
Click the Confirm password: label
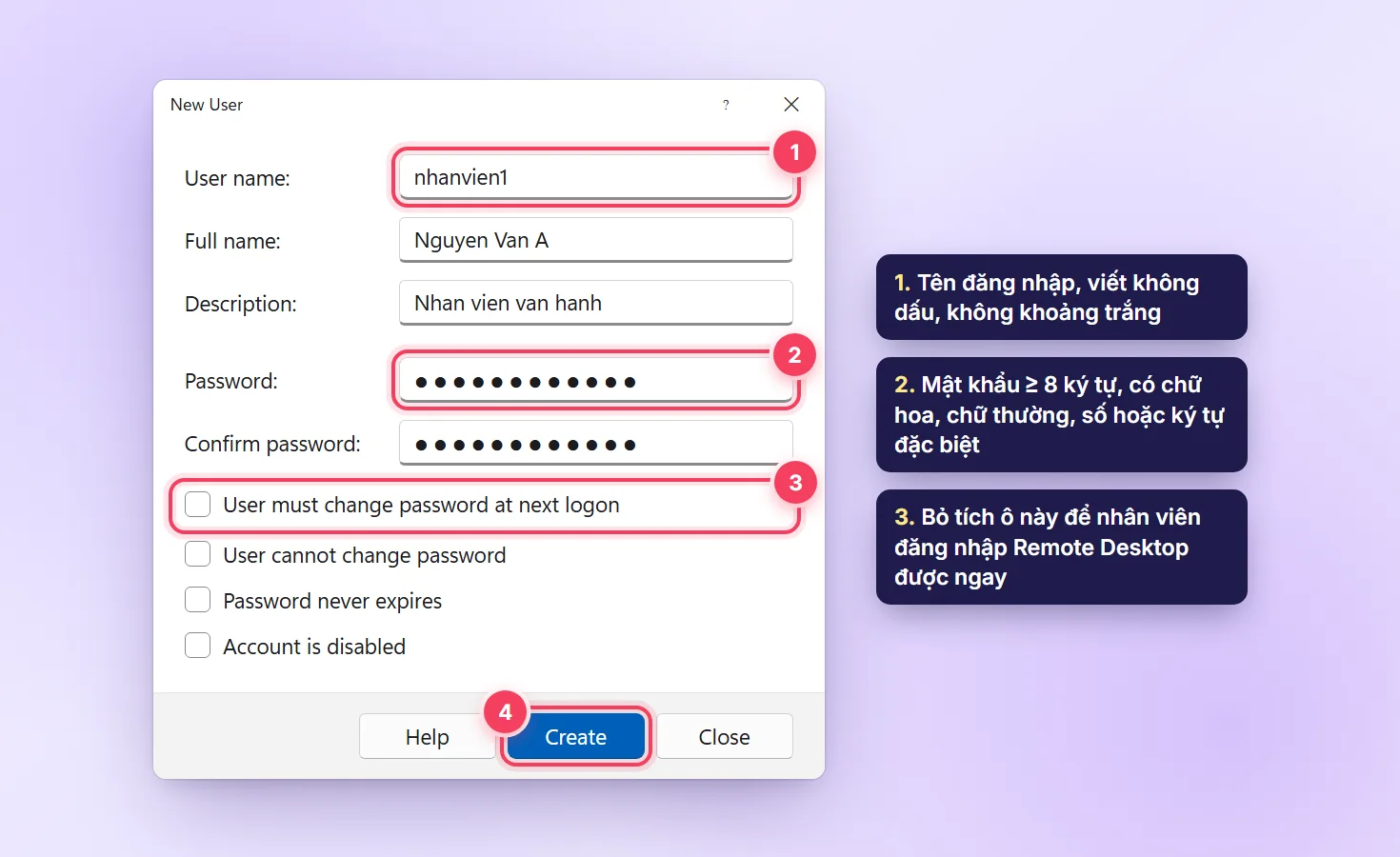tap(272, 444)
